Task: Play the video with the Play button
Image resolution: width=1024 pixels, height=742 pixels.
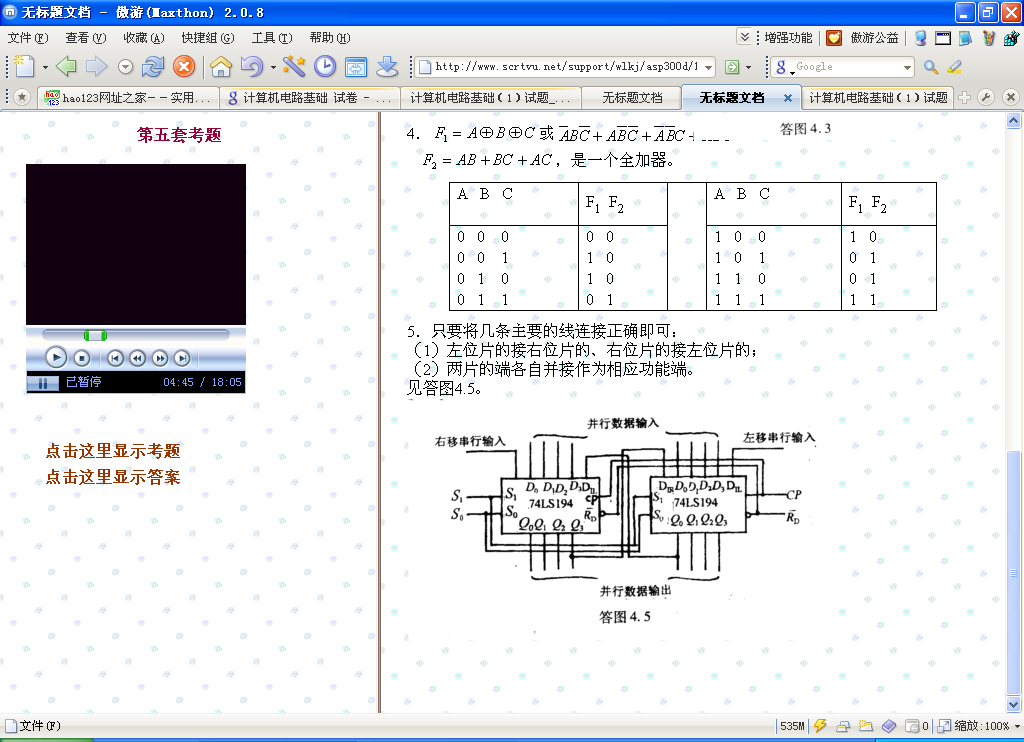Action: point(56,357)
